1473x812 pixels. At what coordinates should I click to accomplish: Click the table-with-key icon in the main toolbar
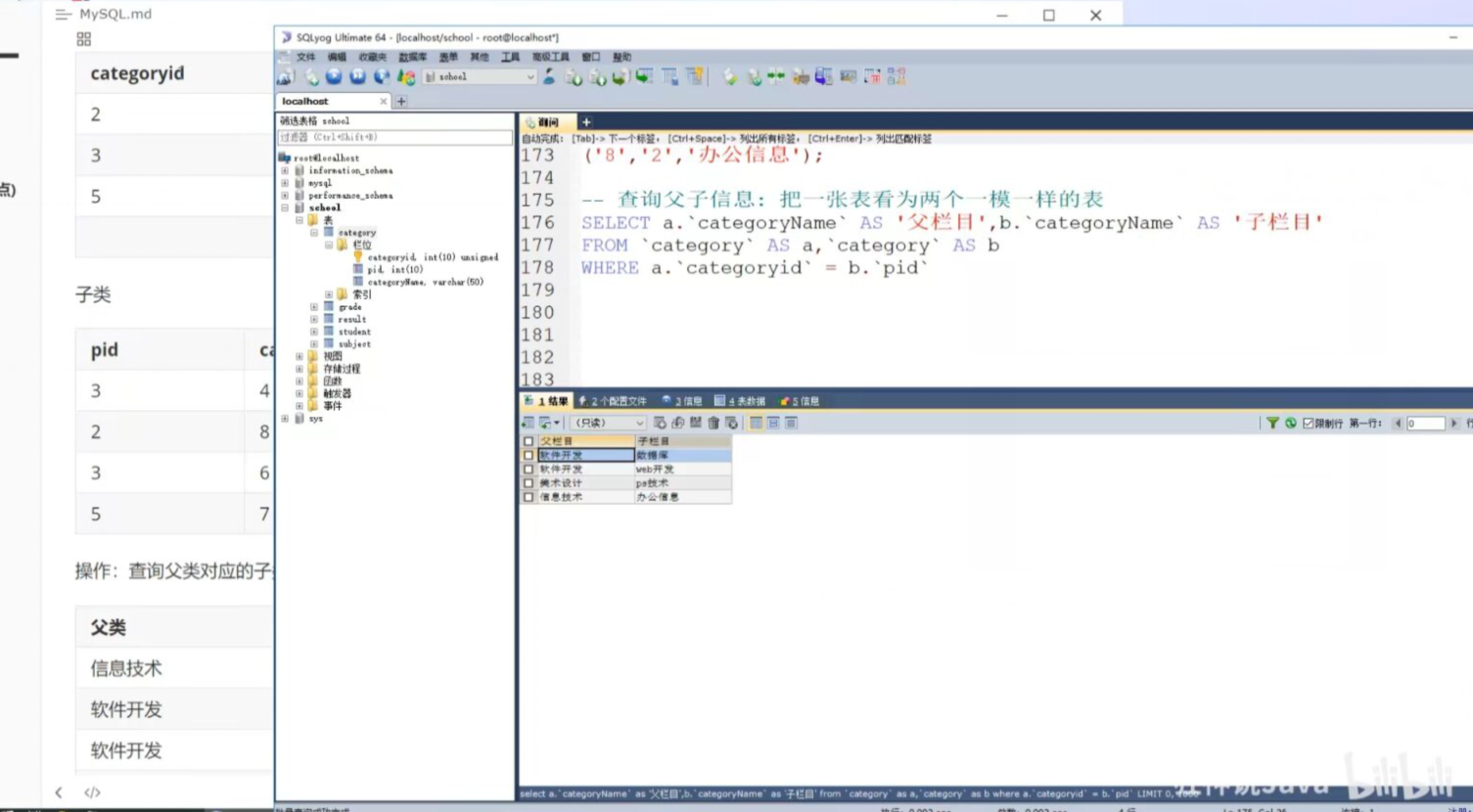694,77
